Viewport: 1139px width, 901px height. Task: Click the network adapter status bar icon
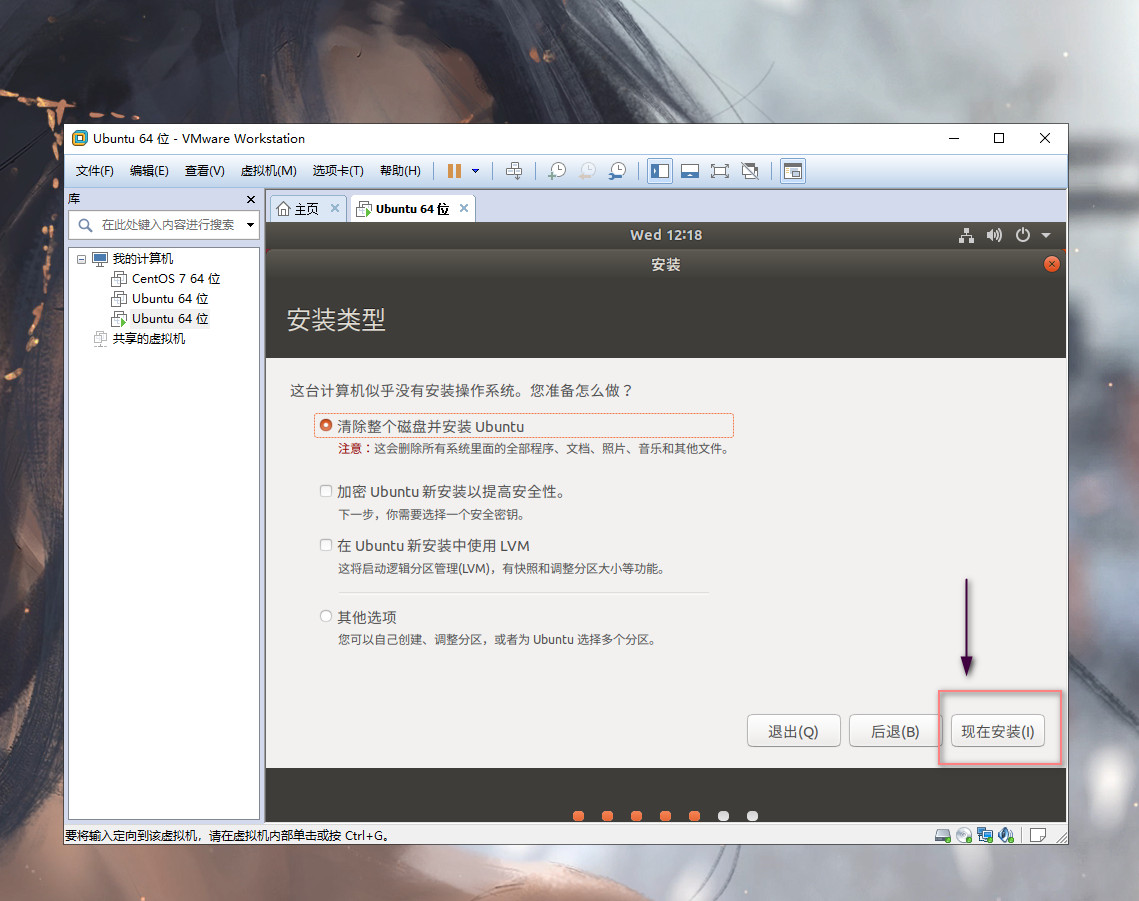click(985, 836)
